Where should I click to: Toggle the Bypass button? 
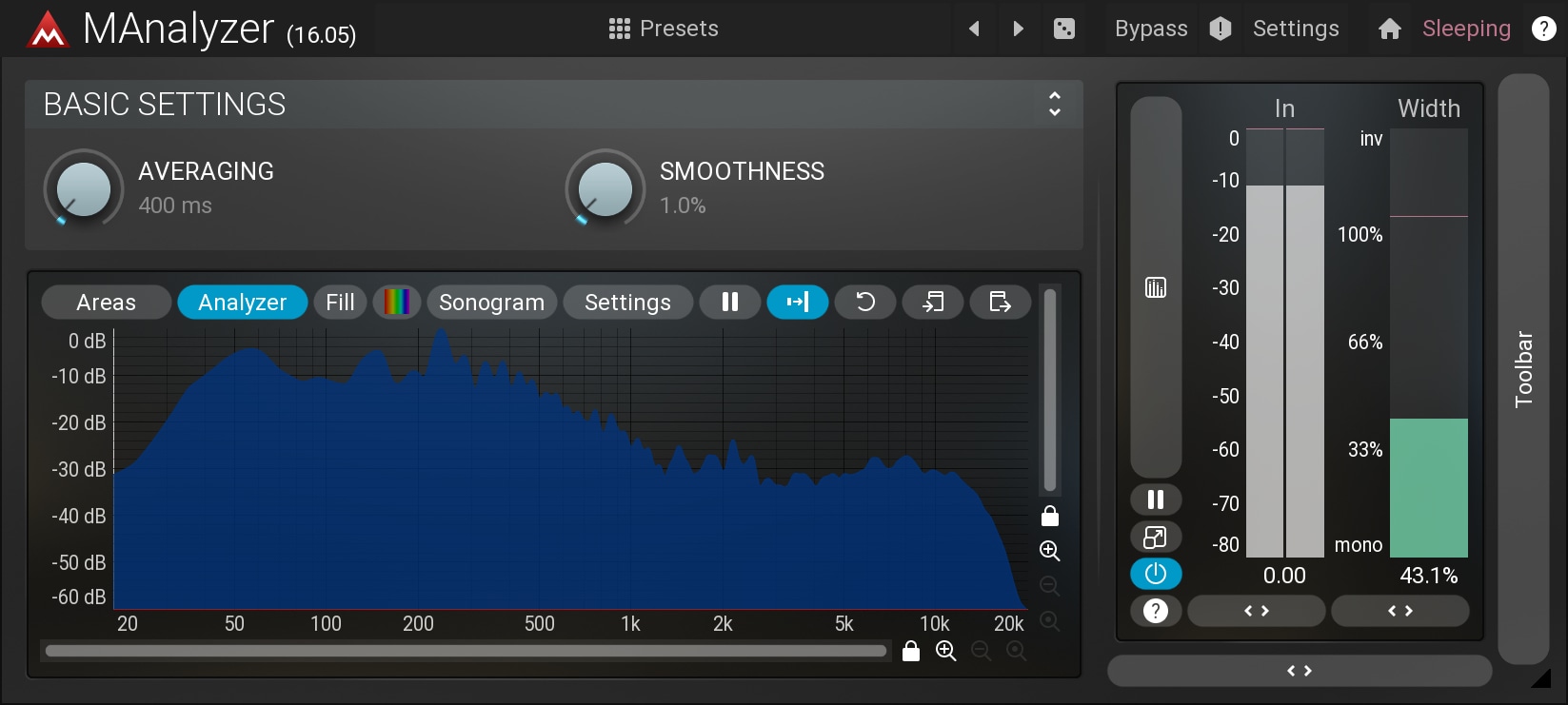(x=1151, y=29)
